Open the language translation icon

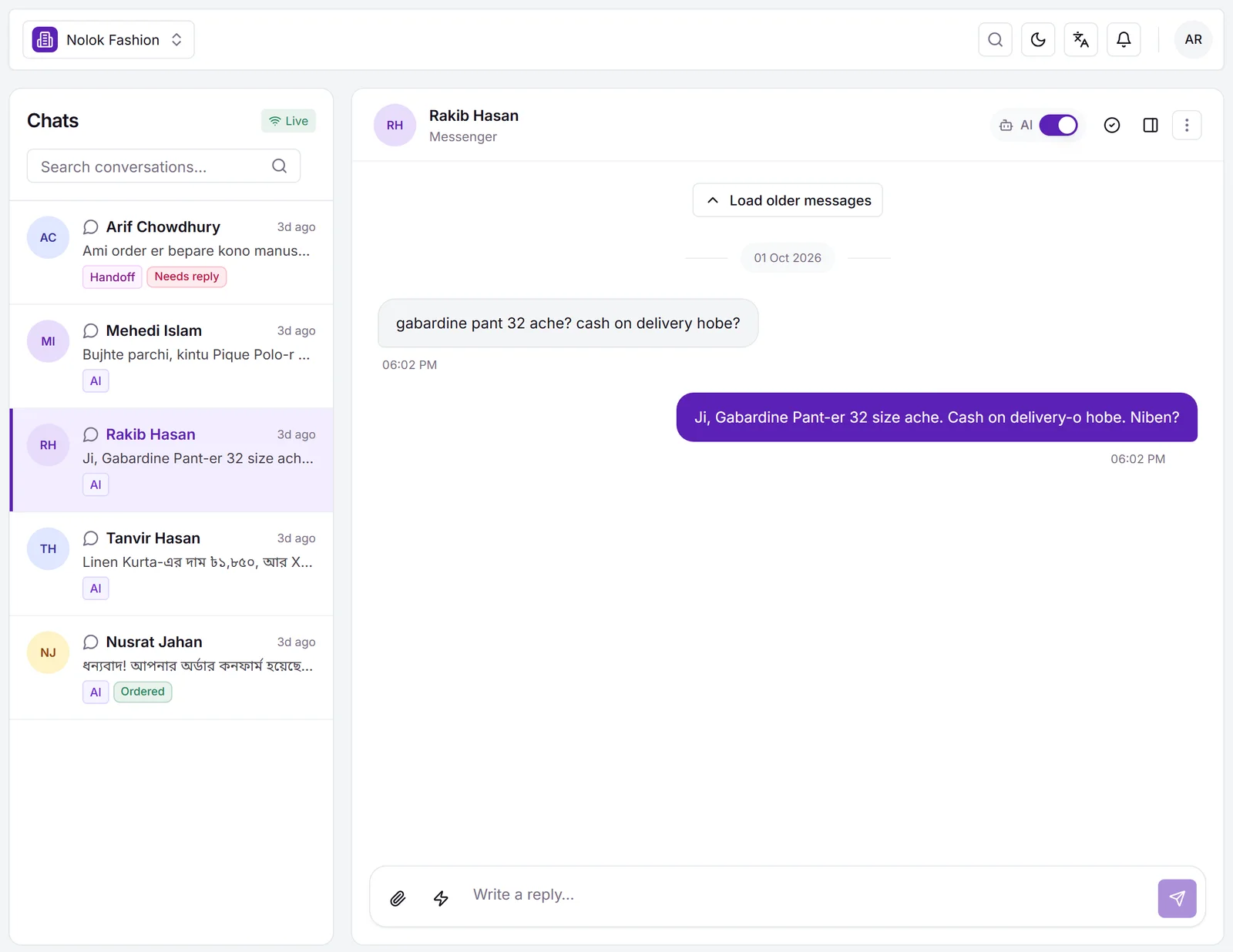1081,39
